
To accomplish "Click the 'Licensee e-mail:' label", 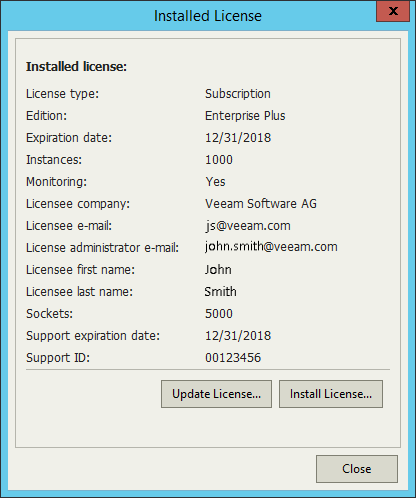I will 69,226.
